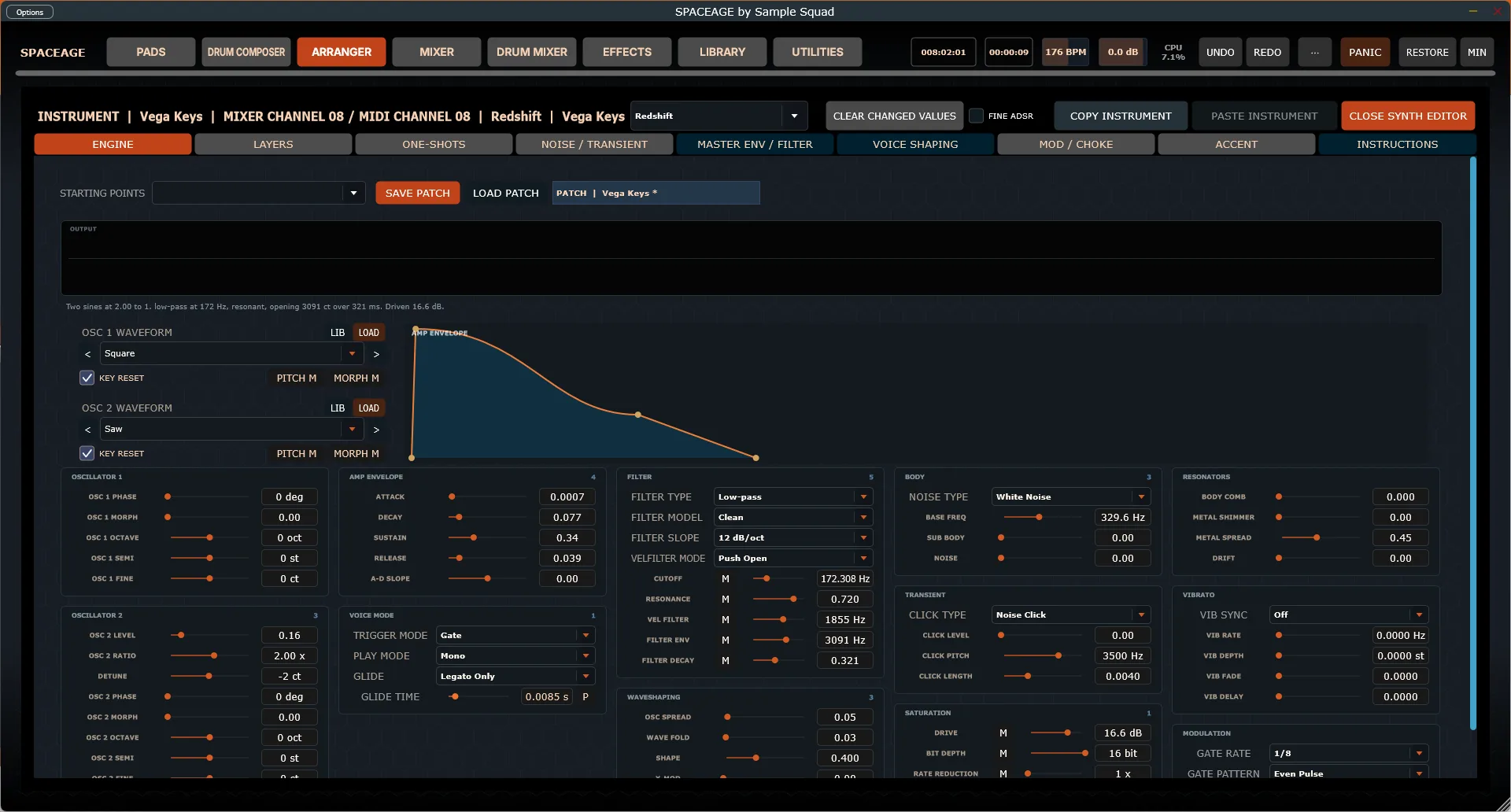Toggle OSC 1 Pitch M

pos(297,378)
